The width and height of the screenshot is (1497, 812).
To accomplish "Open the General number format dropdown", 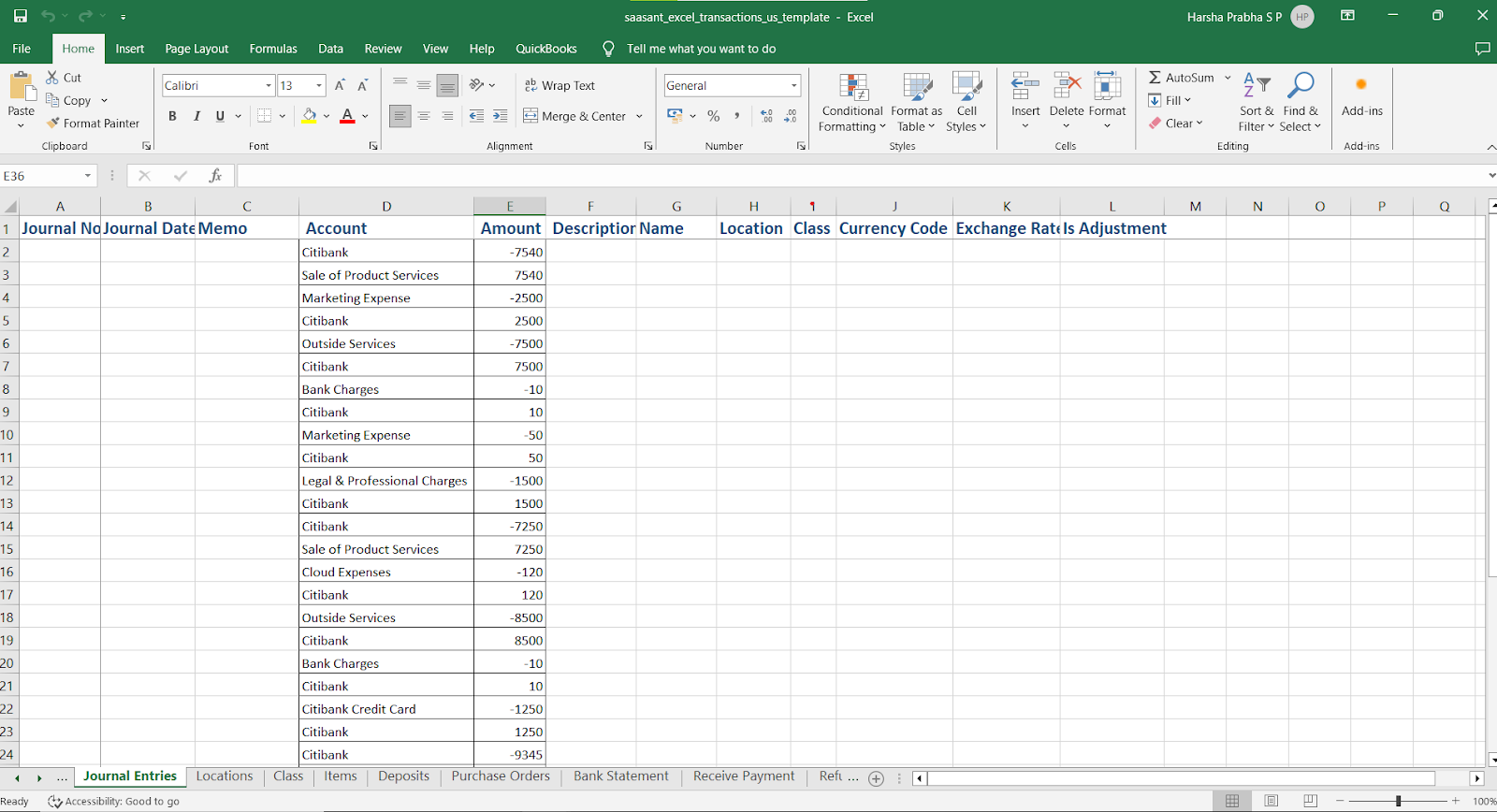I will click(794, 85).
